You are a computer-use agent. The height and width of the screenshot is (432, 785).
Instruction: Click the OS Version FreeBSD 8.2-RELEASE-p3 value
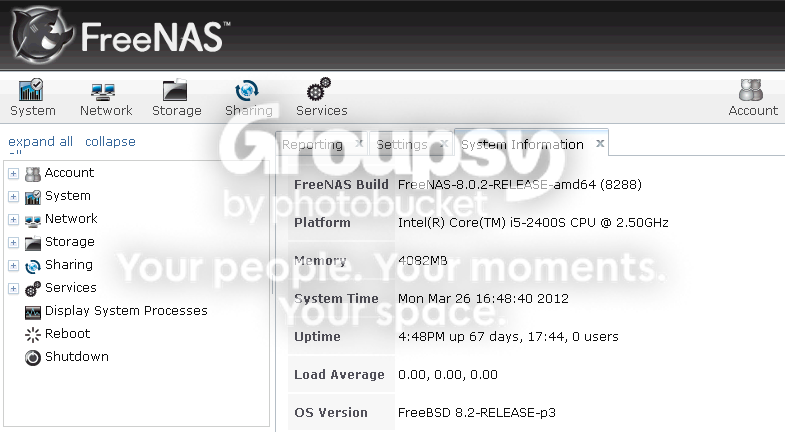[477, 413]
